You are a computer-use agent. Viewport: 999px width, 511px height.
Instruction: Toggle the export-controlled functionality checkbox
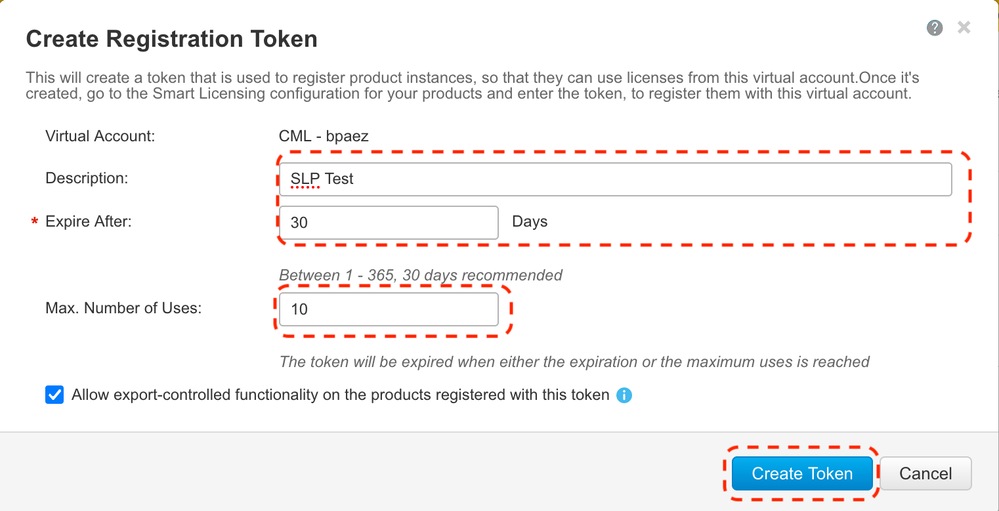(55, 395)
